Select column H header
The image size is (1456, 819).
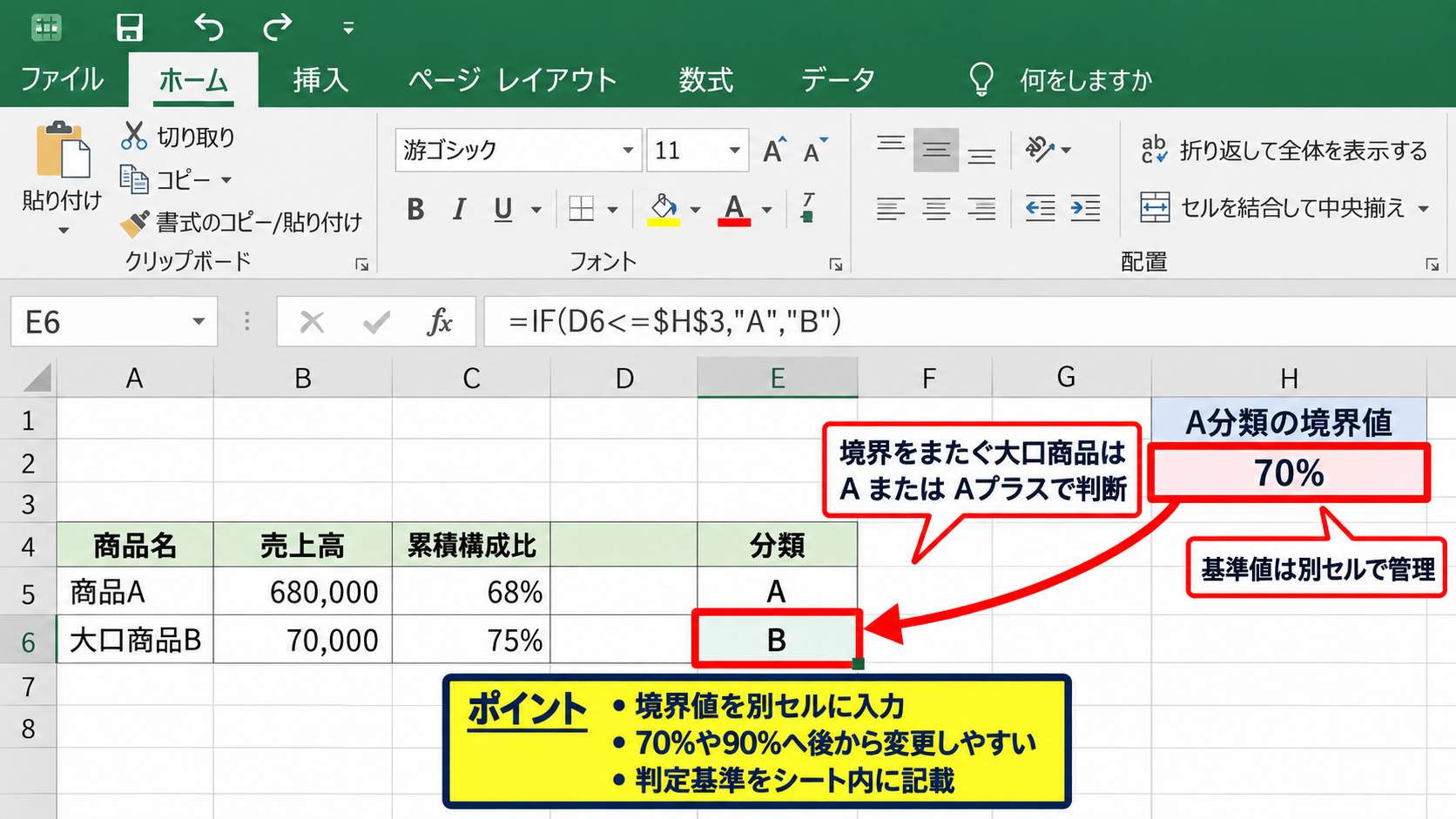(x=1289, y=379)
